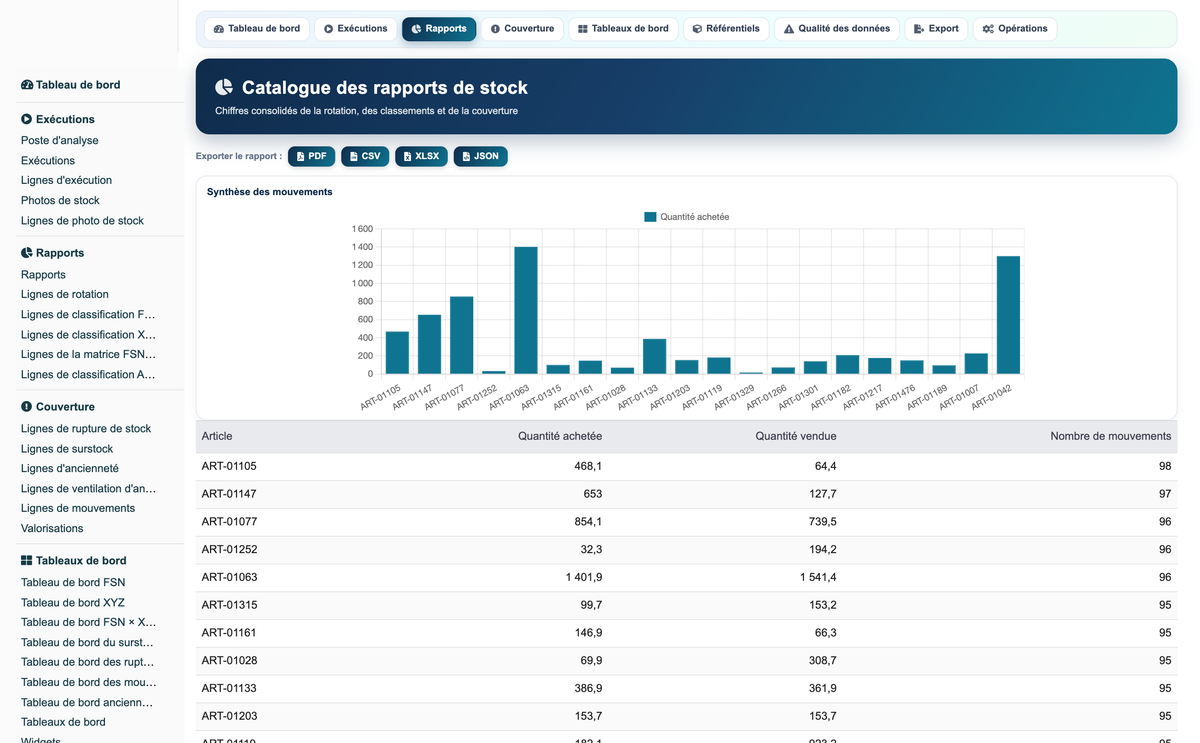
Task: Export the report as JSON
Action: click(x=480, y=156)
